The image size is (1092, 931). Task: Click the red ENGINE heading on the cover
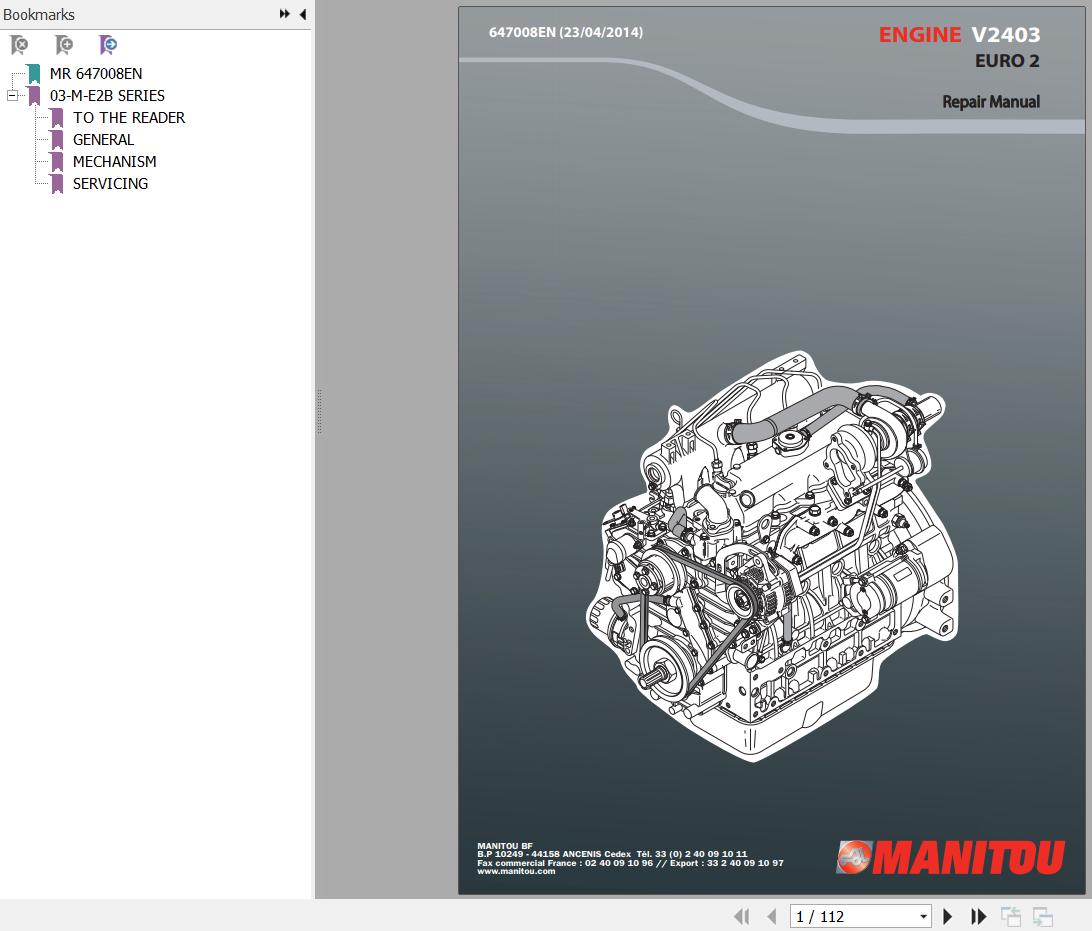[x=919, y=34]
